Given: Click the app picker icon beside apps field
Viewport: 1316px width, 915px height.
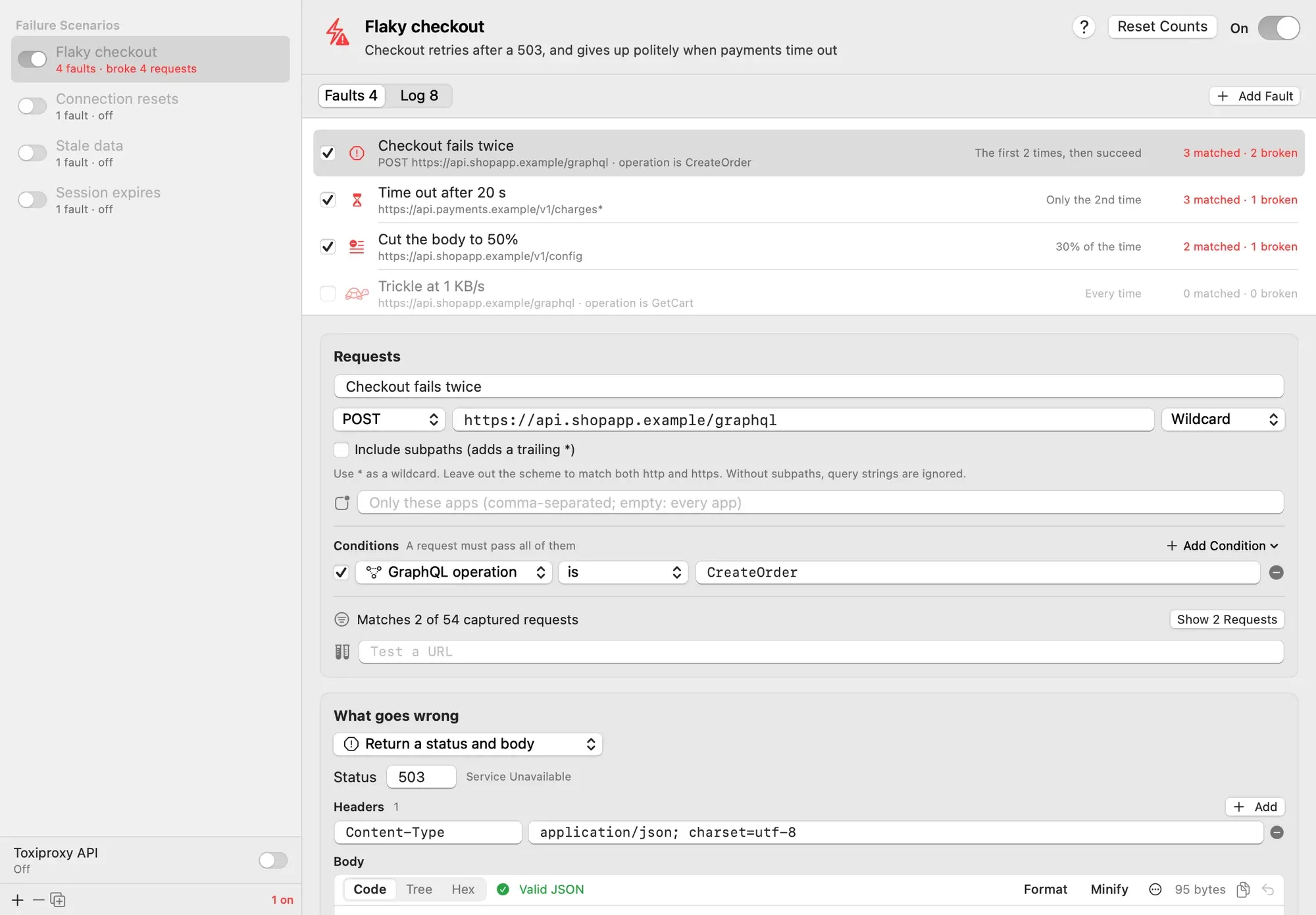Looking at the screenshot, I should click(342, 503).
